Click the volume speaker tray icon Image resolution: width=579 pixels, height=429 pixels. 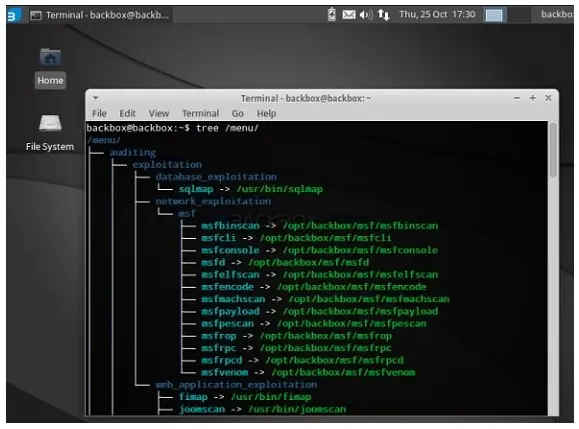click(366, 15)
